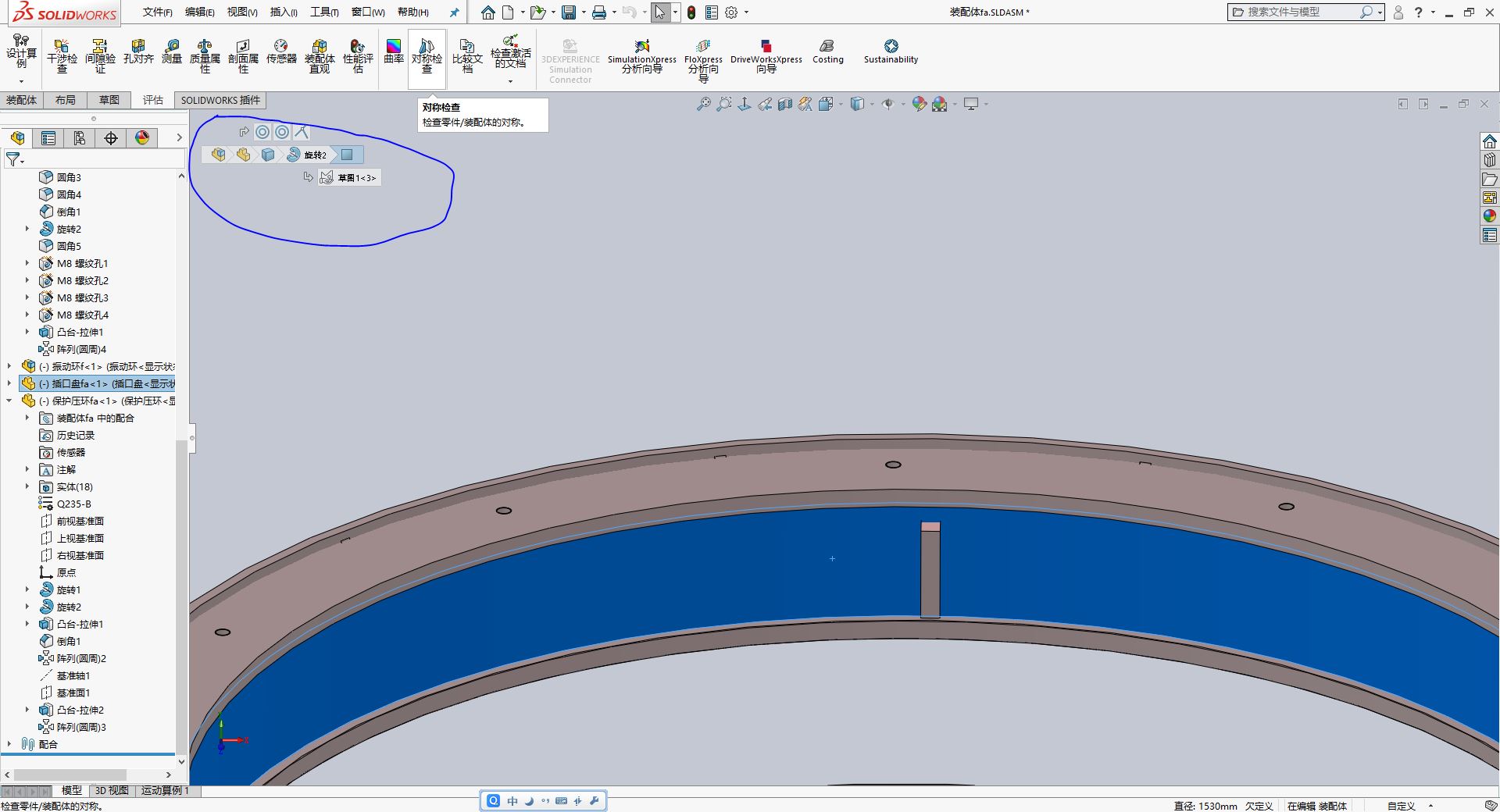Collapse the 保护压环fa<1> component node
1500x812 pixels.
coord(9,401)
